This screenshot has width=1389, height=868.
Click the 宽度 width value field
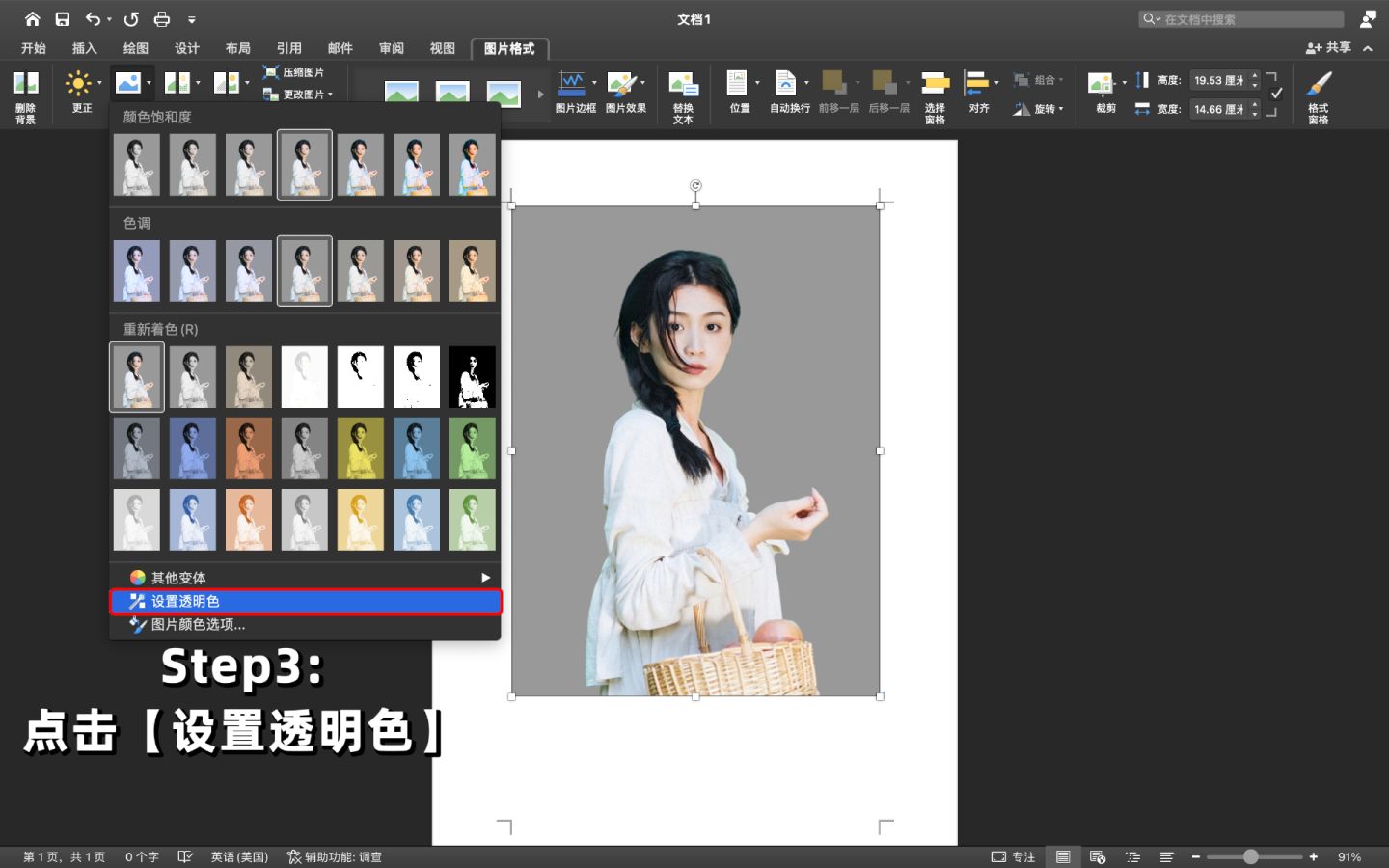[1218, 109]
